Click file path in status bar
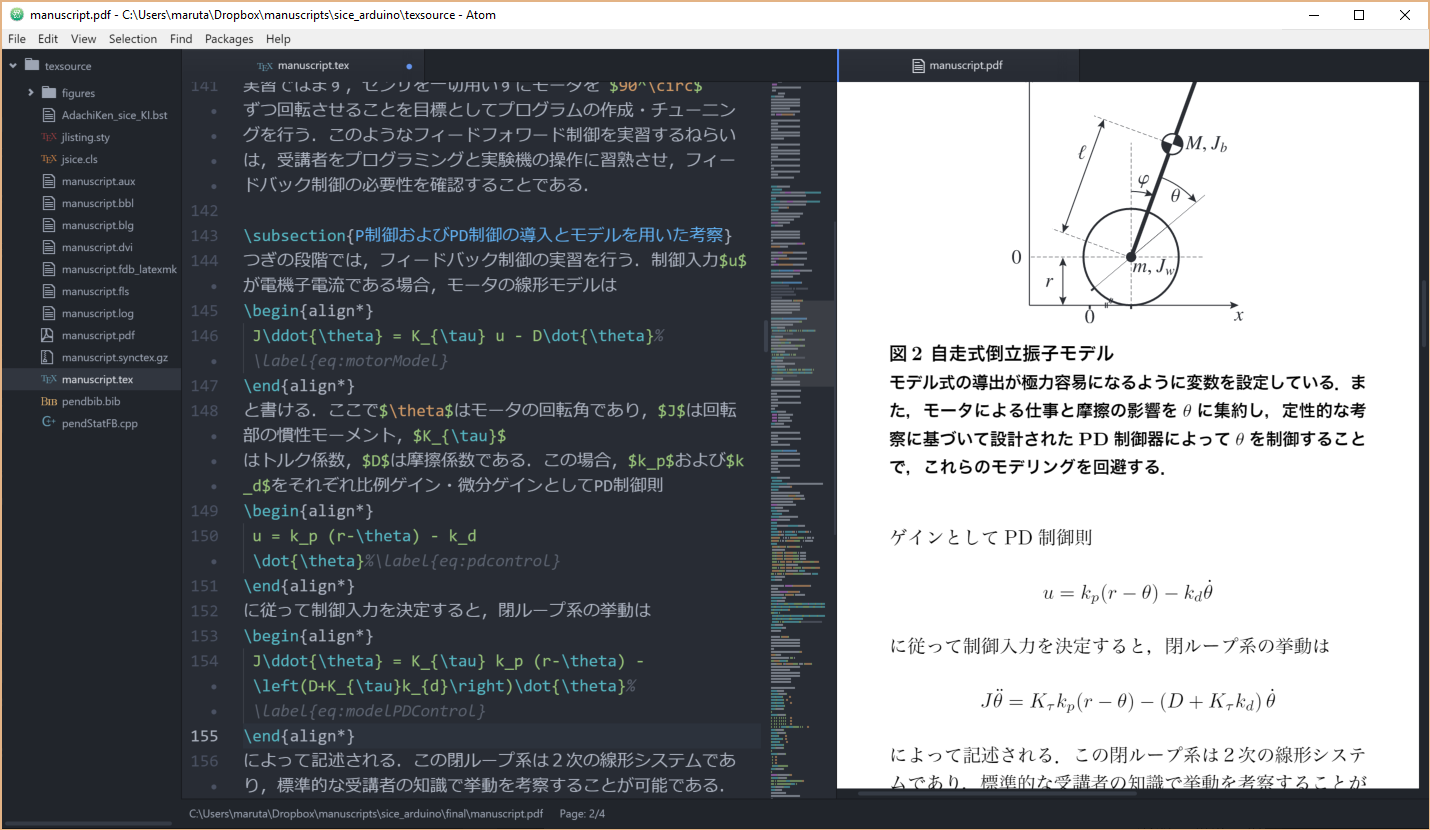 [366, 814]
